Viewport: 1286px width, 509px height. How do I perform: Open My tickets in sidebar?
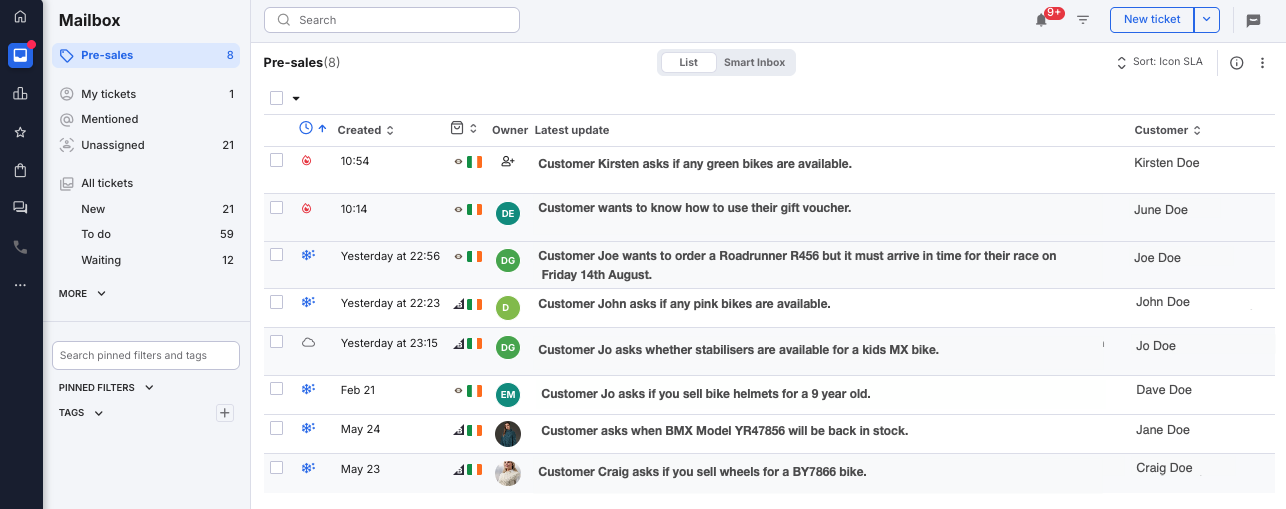coord(146,94)
